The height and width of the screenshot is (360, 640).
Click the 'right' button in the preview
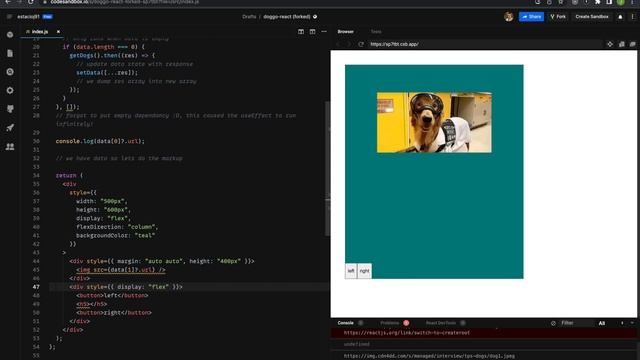tap(364, 271)
